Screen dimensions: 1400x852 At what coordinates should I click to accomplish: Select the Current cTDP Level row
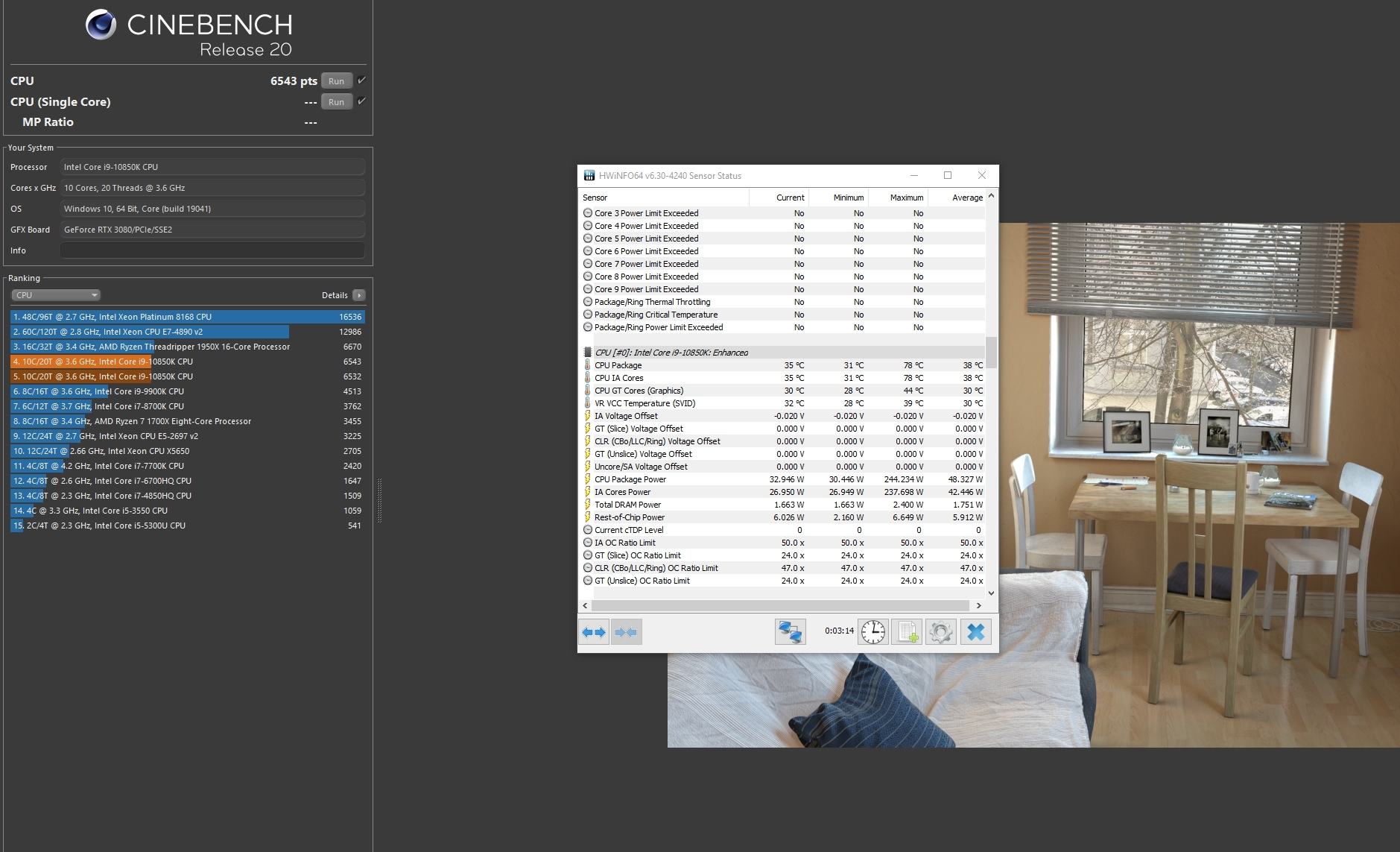tap(782, 530)
